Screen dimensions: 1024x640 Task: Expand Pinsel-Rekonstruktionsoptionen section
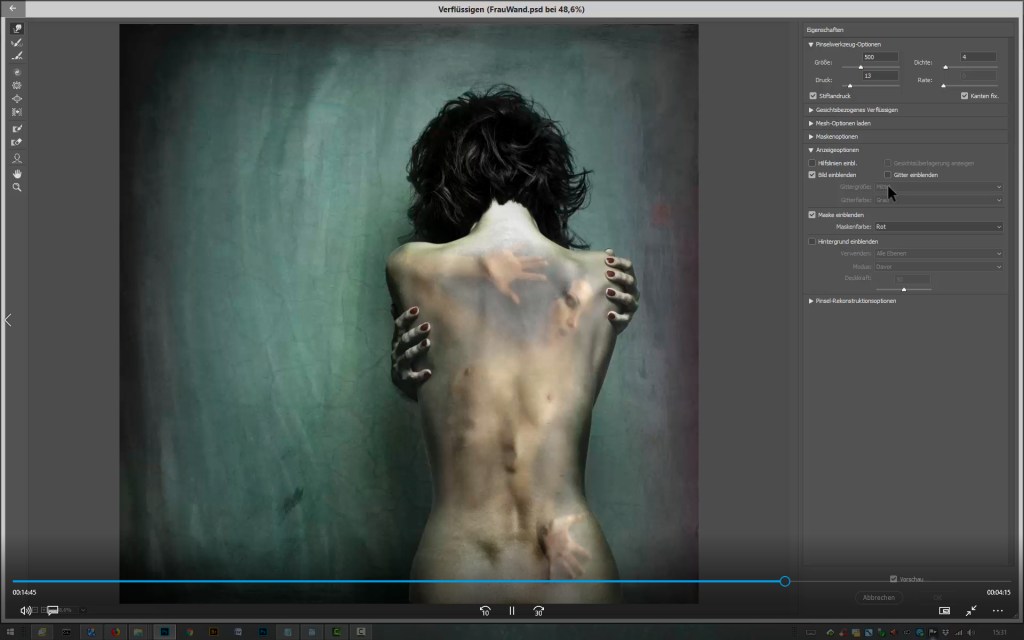coord(855,300)
